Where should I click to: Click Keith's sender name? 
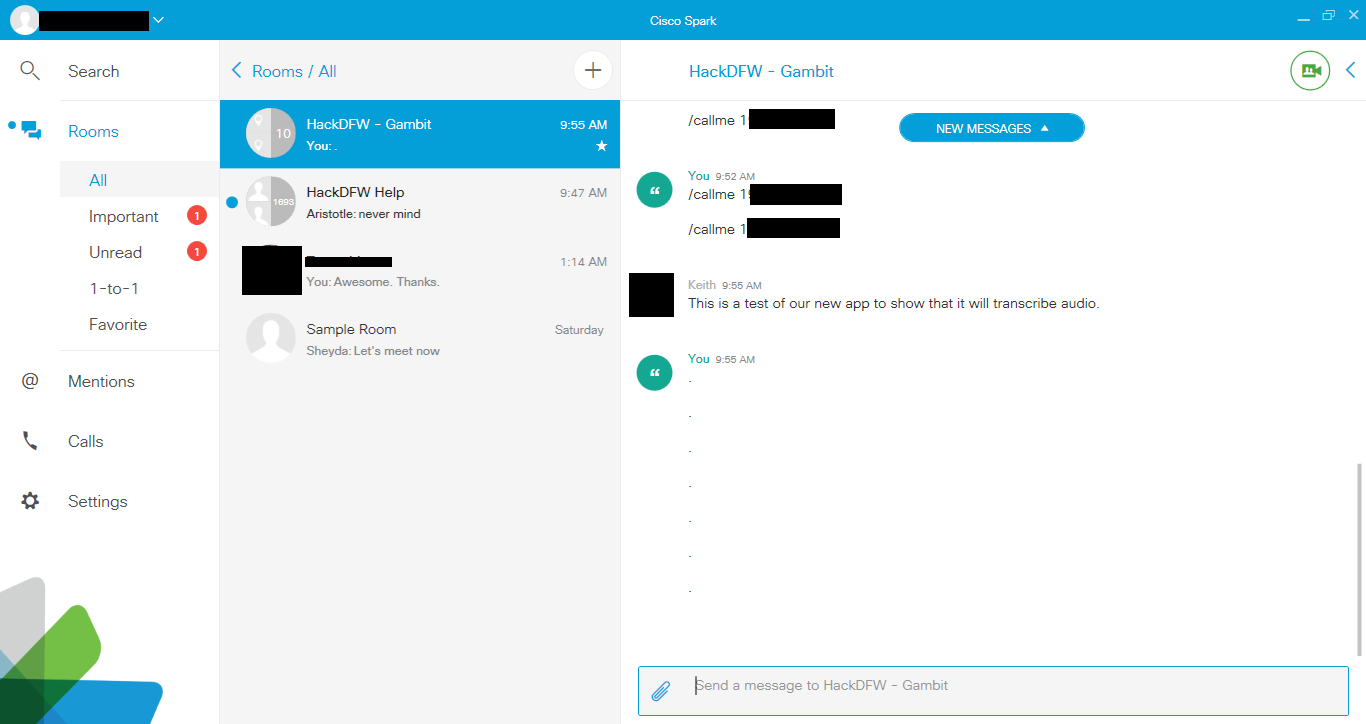click(702, 285)
